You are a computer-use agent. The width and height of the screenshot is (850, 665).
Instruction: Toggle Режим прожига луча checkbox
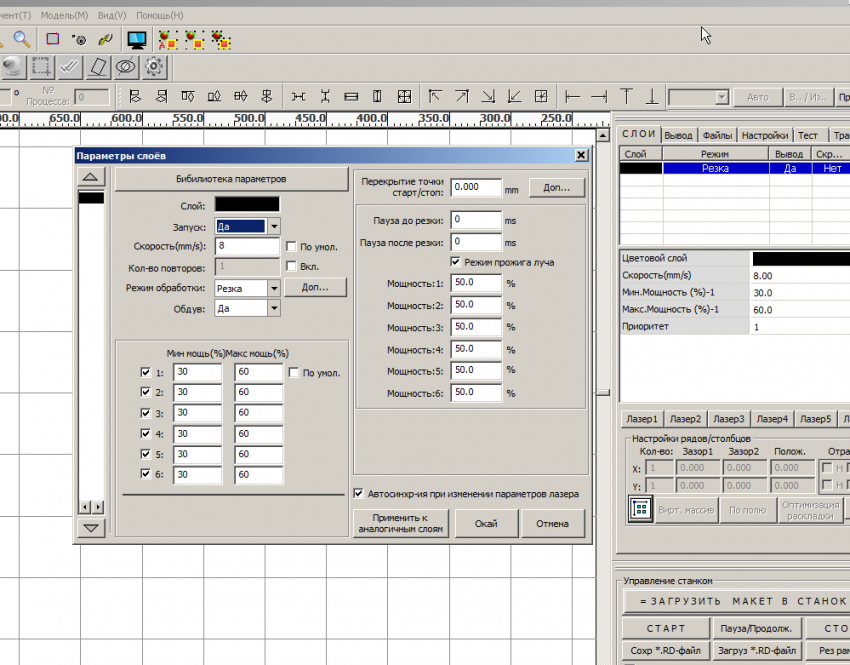456,262
